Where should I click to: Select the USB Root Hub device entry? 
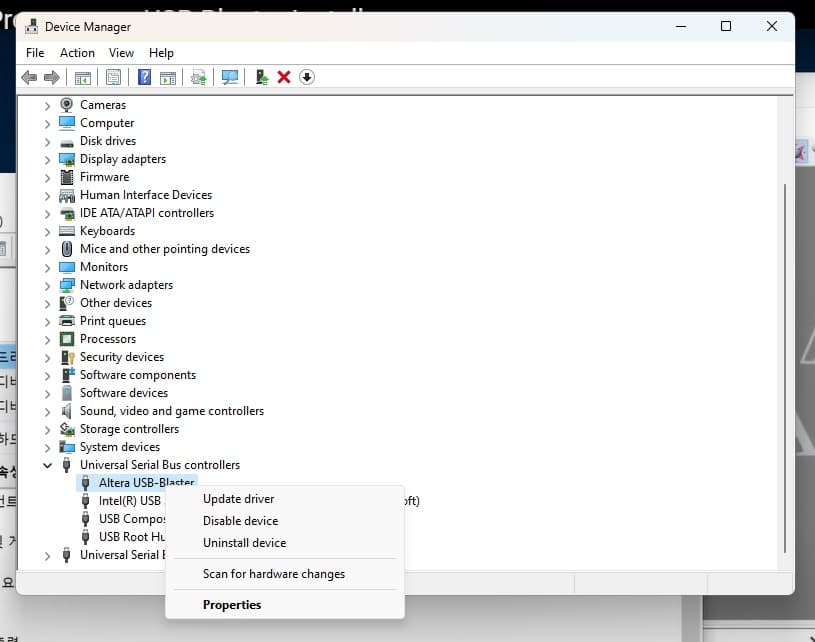click(132, 537)
